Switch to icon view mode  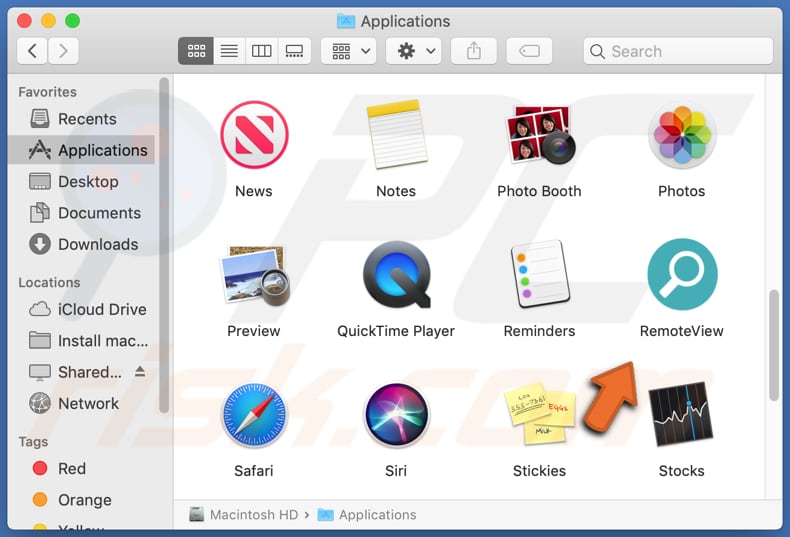[196, 51]
